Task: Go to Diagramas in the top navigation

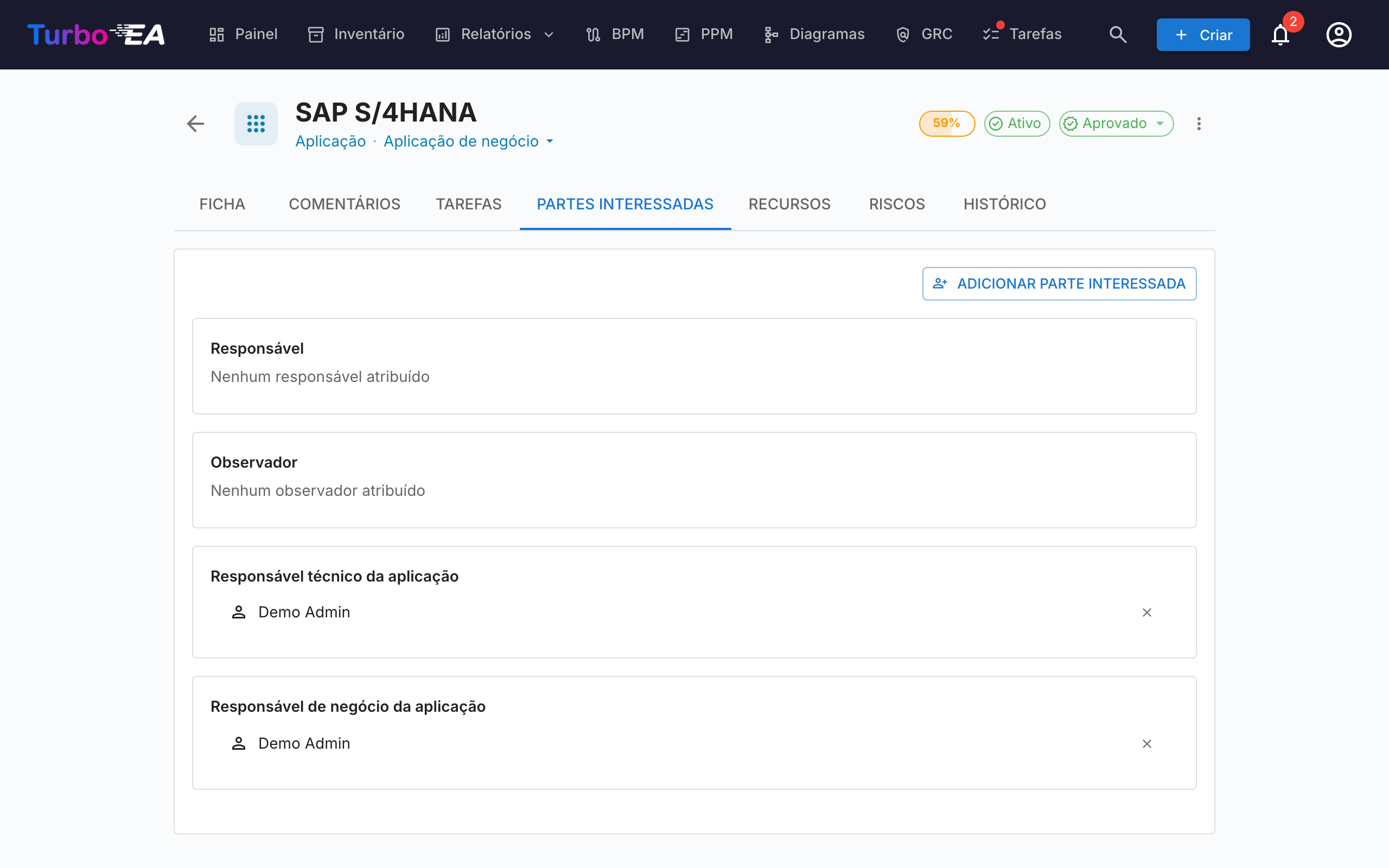Action: (814, 34)
